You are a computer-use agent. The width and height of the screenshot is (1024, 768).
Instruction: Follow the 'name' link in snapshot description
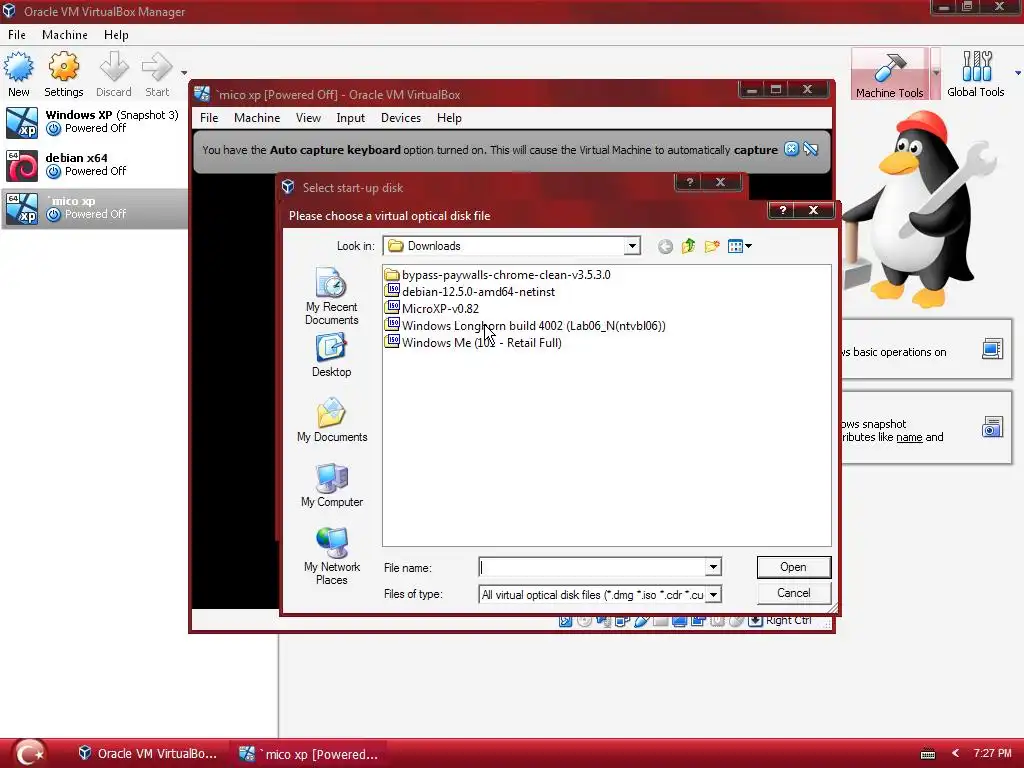909,437
